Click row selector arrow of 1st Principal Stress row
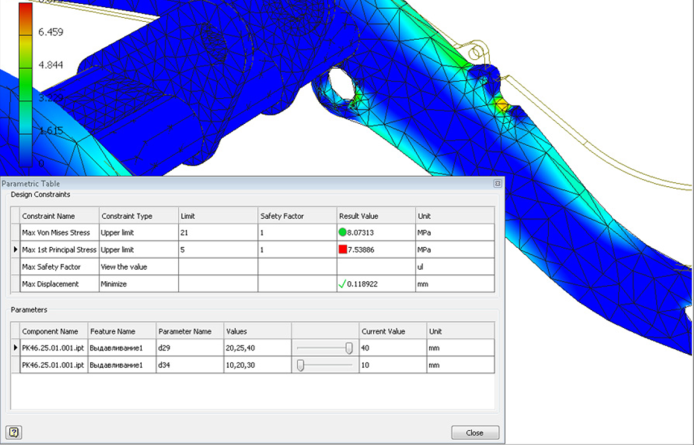This screenshot has height=445, width=694. pos(15,250)
